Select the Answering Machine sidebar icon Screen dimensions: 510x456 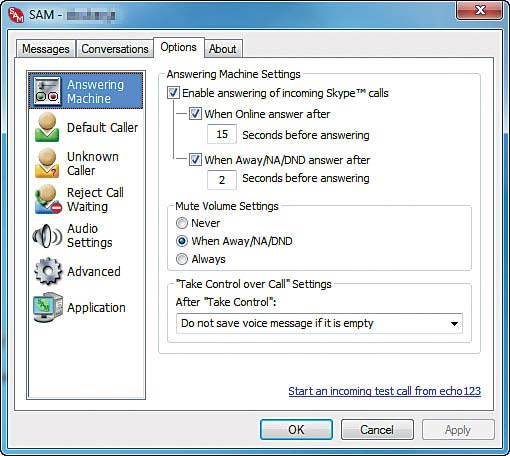coord(47,91)
